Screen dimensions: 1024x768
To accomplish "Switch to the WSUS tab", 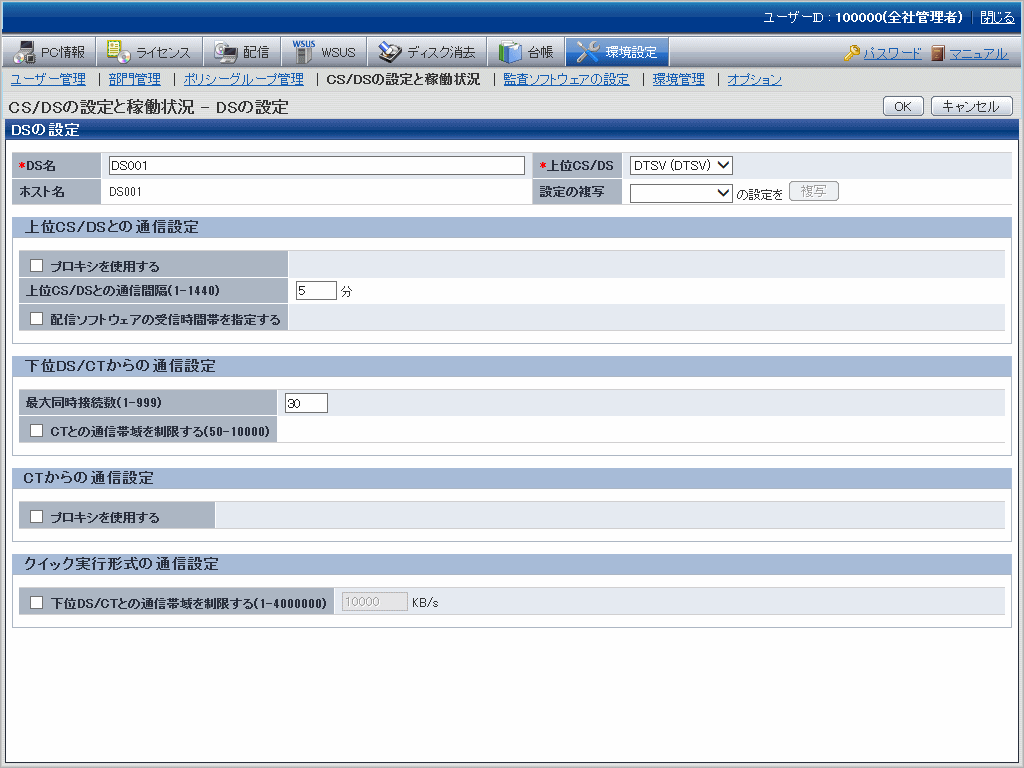I will tap(324, 52).
